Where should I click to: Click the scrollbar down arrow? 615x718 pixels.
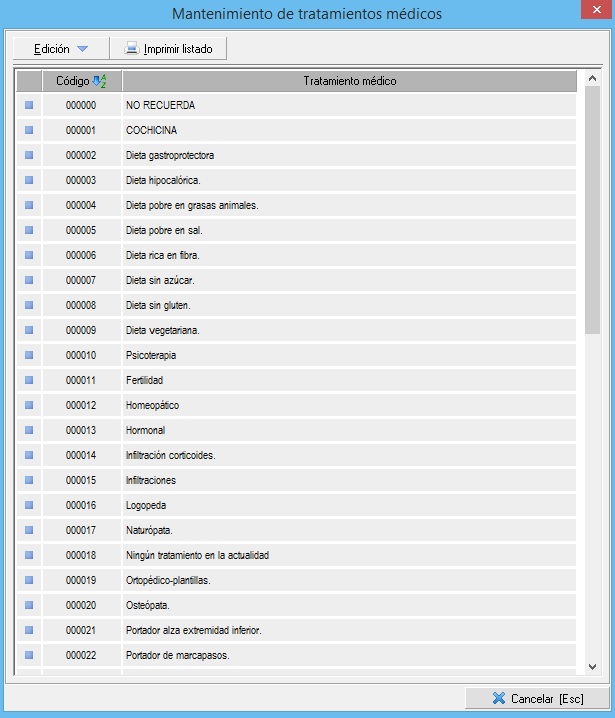592,667
